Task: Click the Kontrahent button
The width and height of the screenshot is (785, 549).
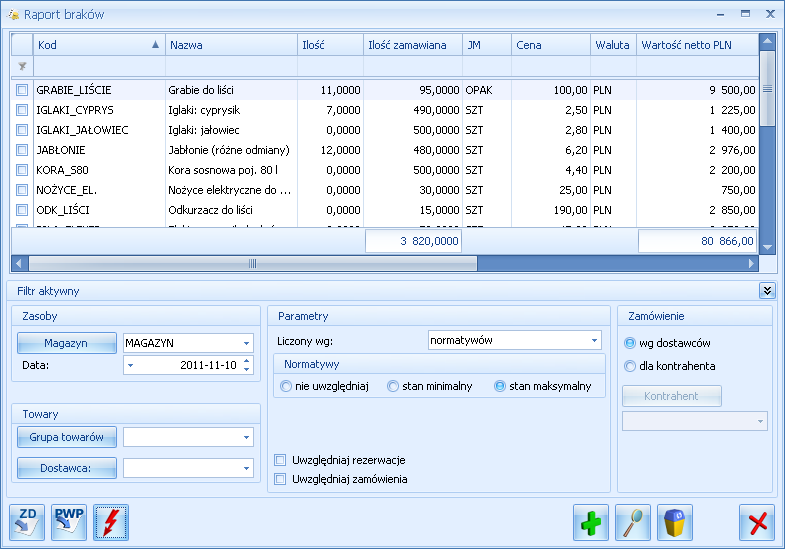Action: coord(672,396)
